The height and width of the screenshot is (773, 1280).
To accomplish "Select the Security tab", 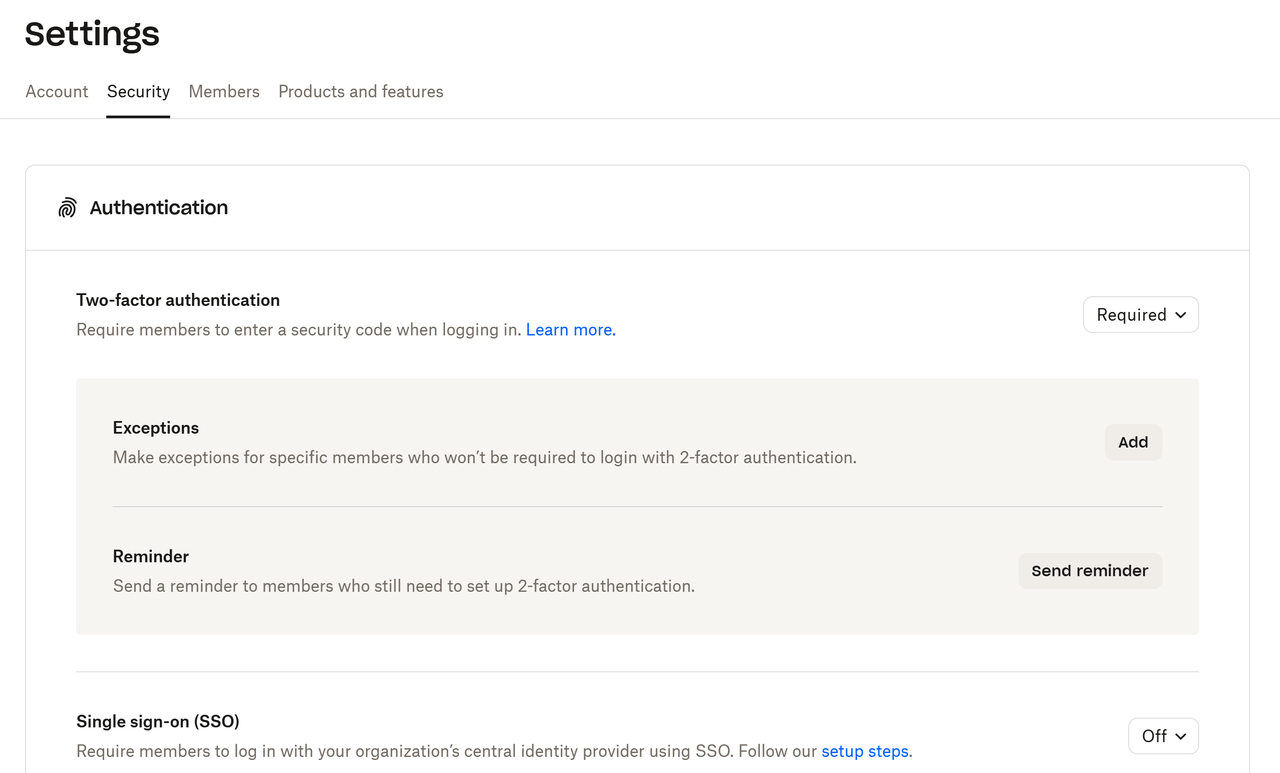I will pyautogui.click(x=138, y=91).
